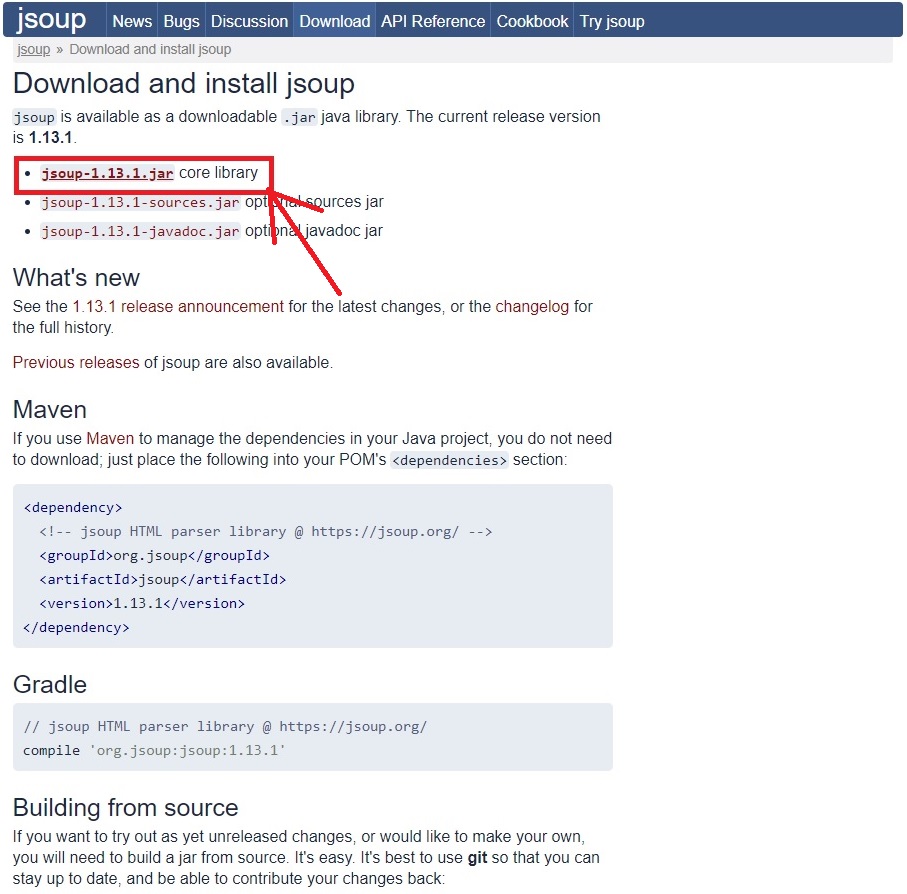This screenshot has height=894, width=907.
Task: Click the bold 'git' word in paragraph
Action: [477, 858]
